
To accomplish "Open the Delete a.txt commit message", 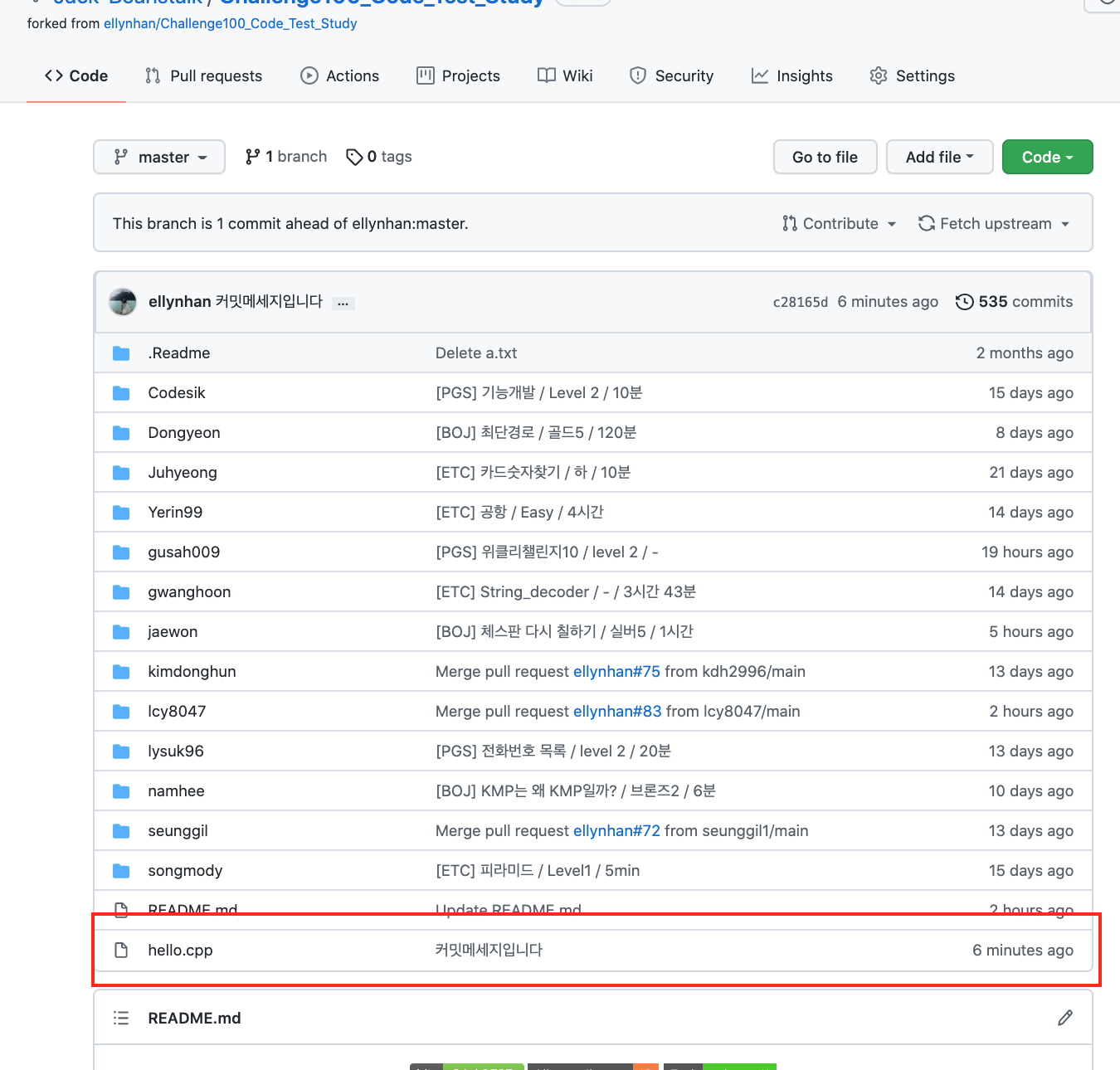I will click(x=476, y=353).
